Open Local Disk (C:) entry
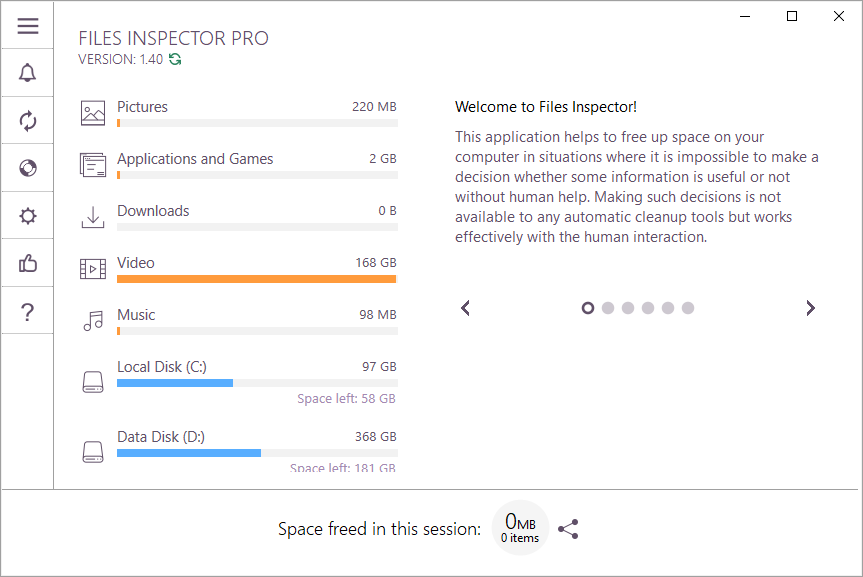 tap(238, 380)
